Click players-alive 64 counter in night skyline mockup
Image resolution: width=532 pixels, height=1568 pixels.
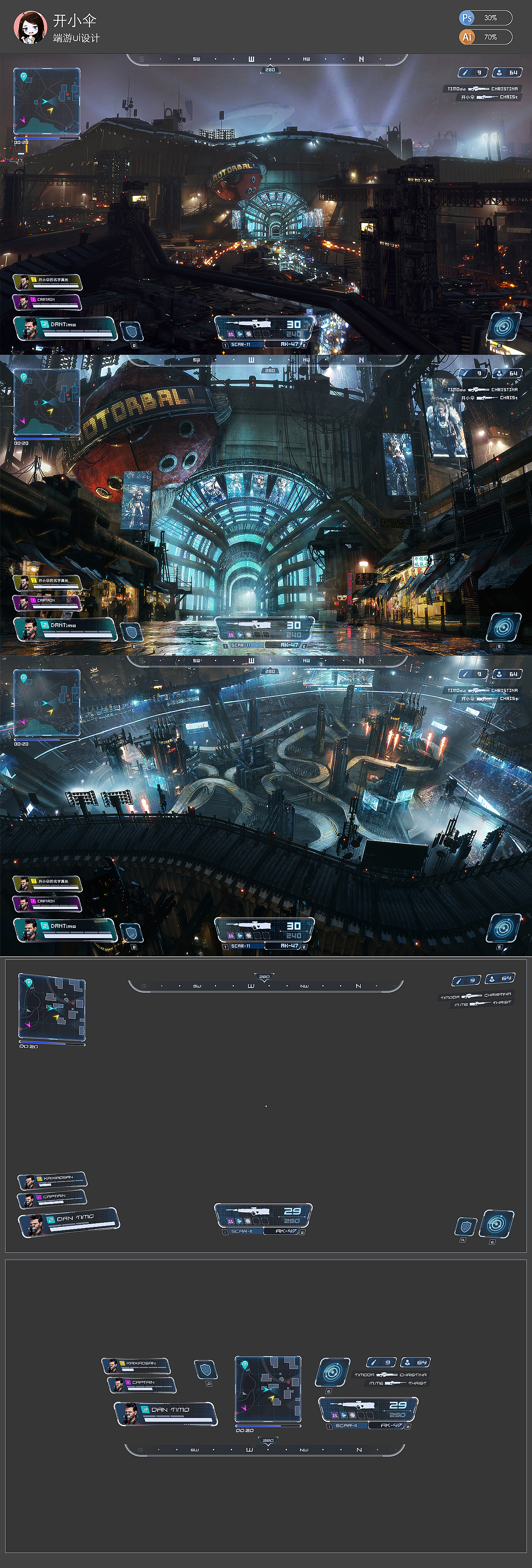point(507,72)
